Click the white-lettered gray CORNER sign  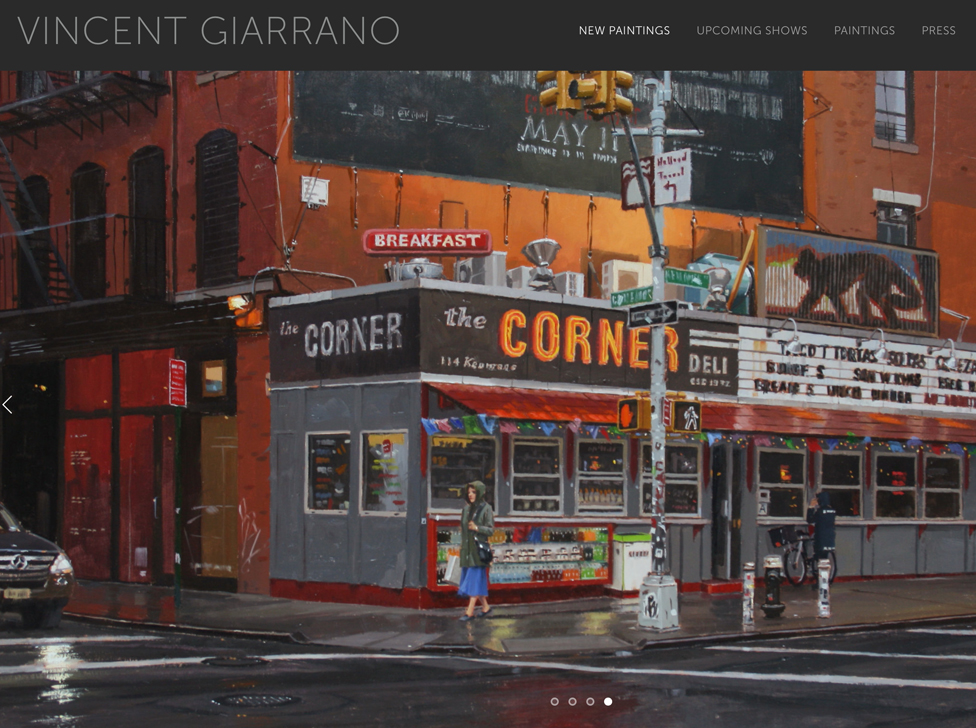[345, 335]
